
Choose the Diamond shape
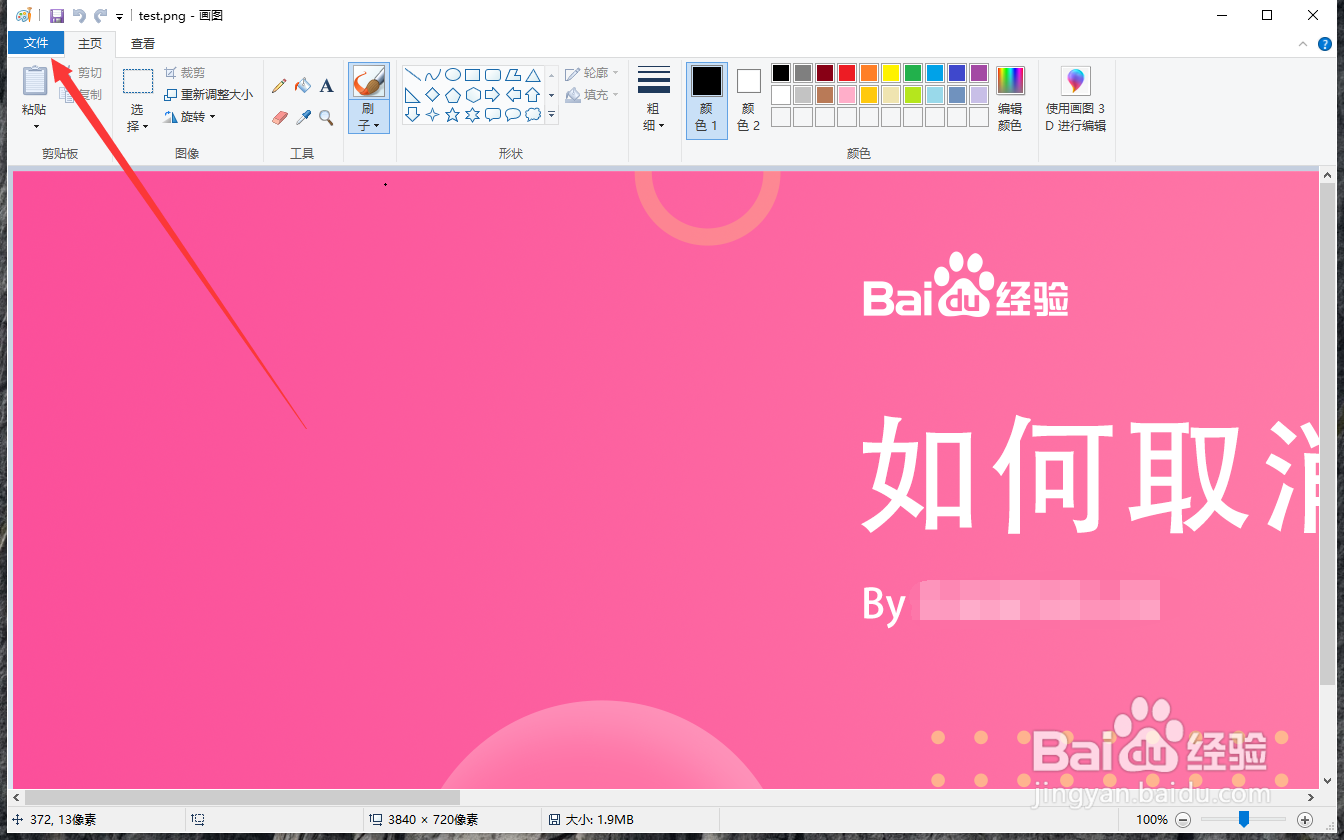point(432,95)
